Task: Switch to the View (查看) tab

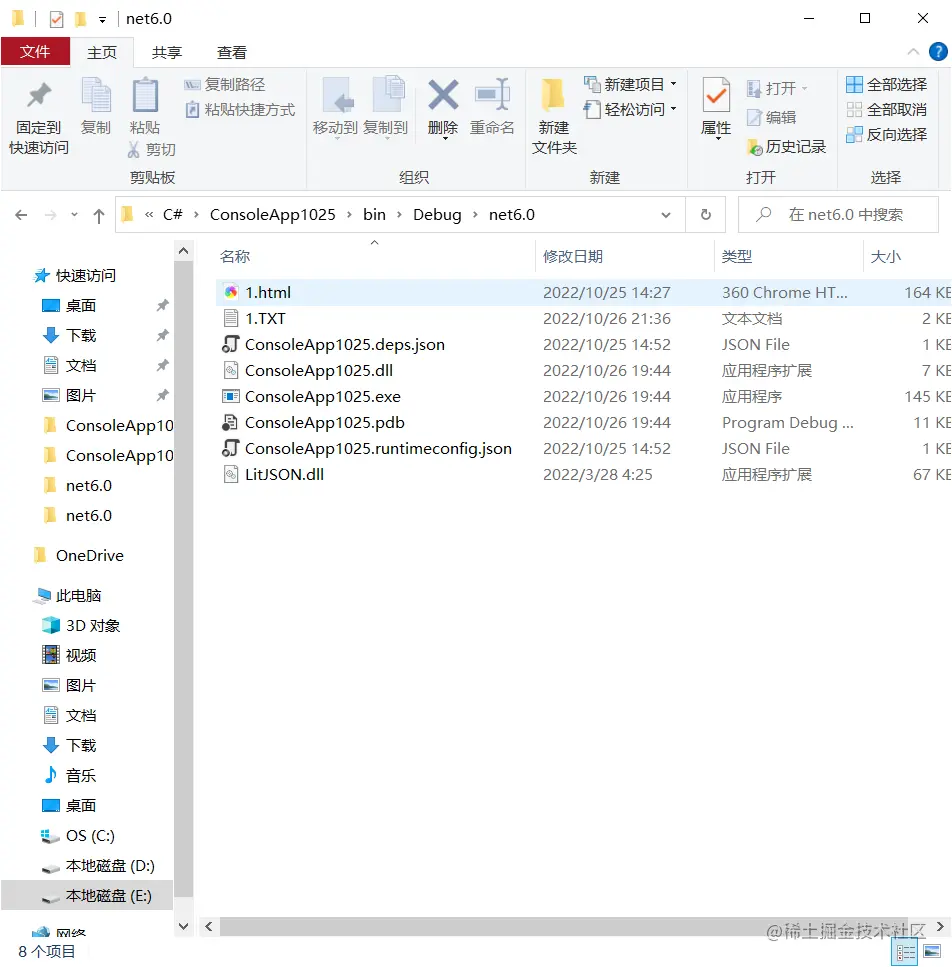Action: [x=232, y=52]
